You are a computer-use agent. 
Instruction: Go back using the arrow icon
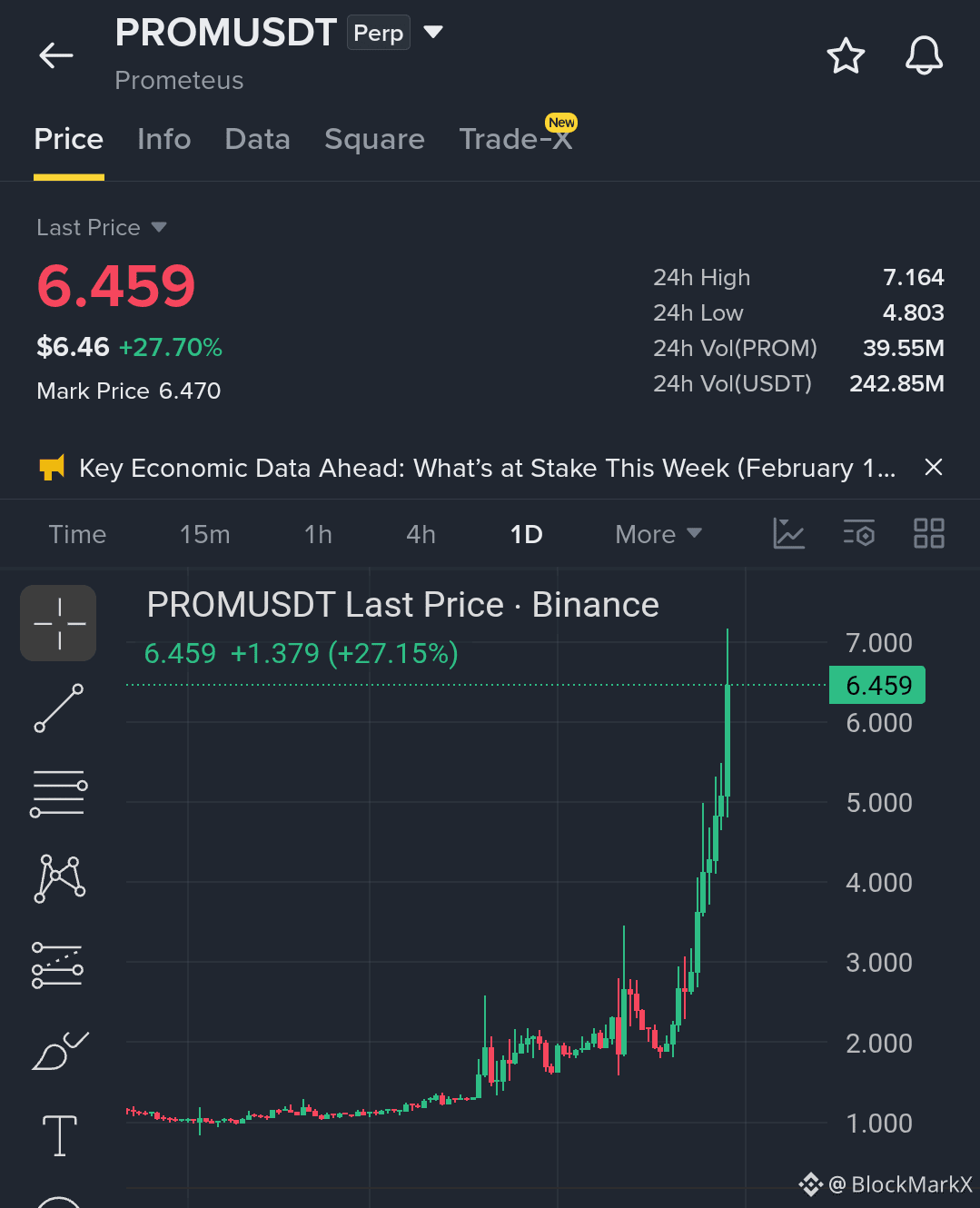click(55, 55)
